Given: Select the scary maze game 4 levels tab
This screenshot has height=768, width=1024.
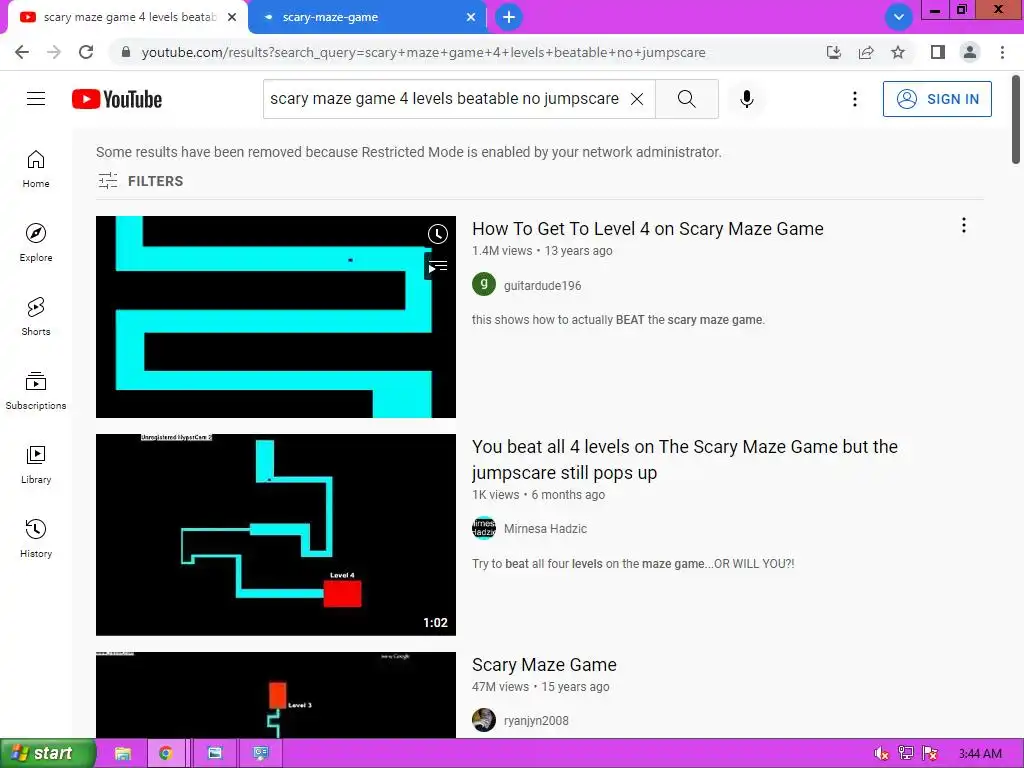Looking at the screenshot, I should coord(127,17).
